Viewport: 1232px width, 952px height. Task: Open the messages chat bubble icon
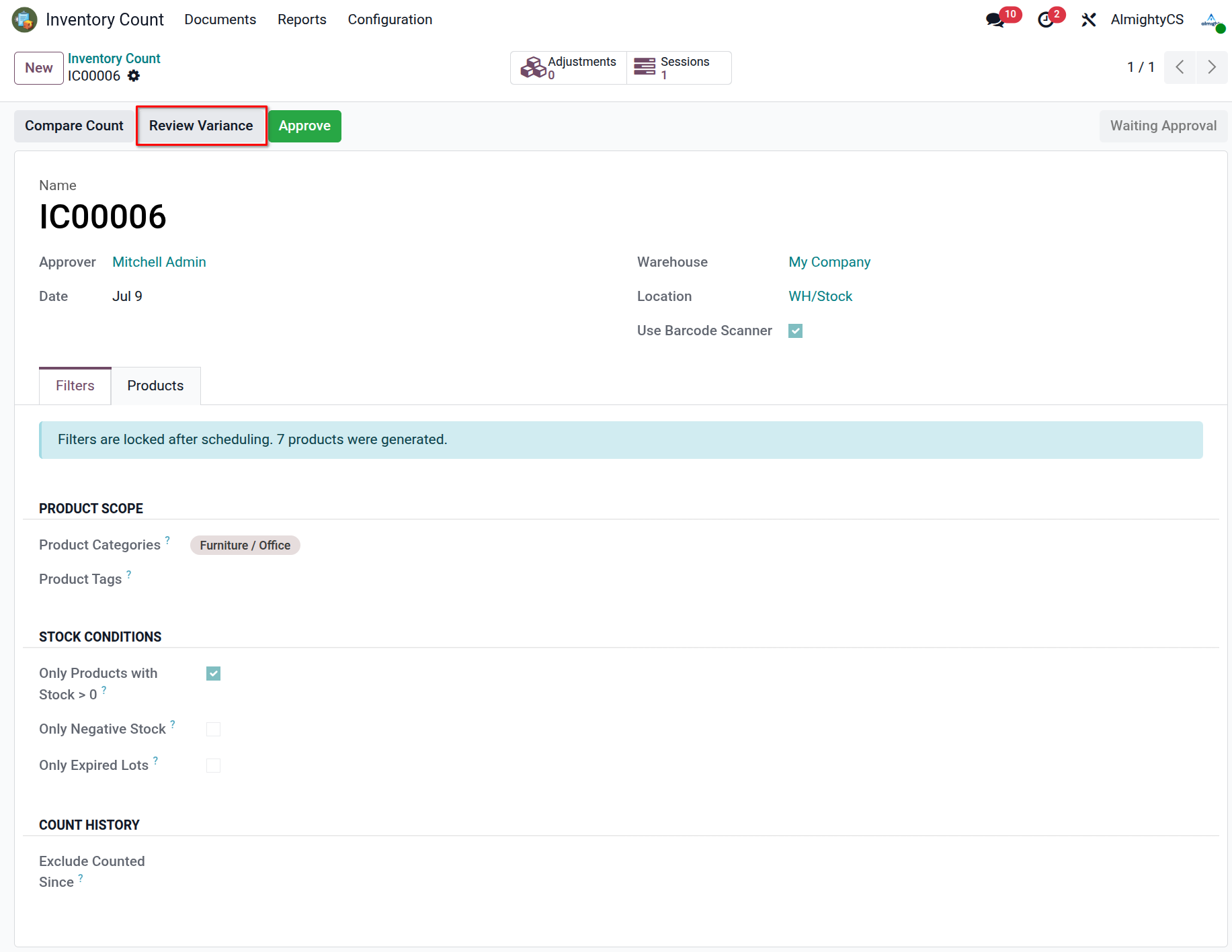995,19
